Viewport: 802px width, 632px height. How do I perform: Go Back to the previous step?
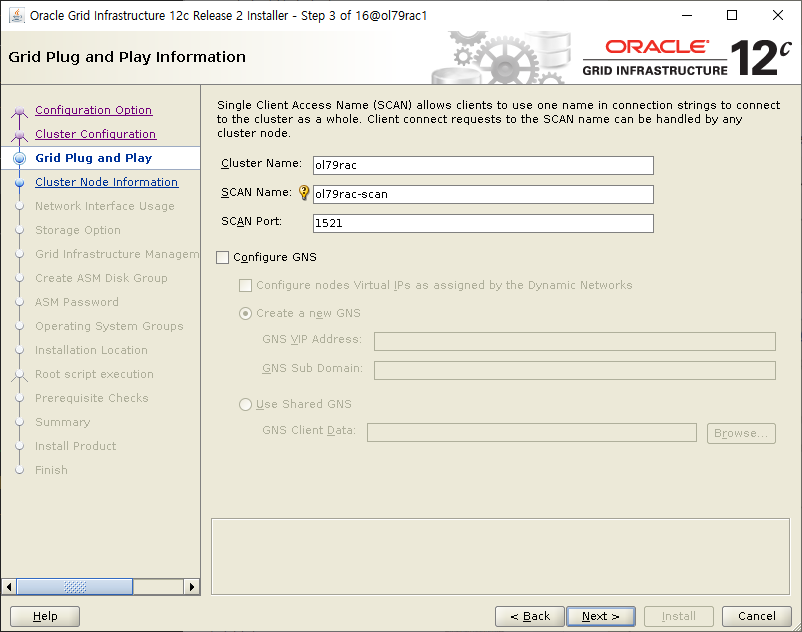tap(530, 616)
